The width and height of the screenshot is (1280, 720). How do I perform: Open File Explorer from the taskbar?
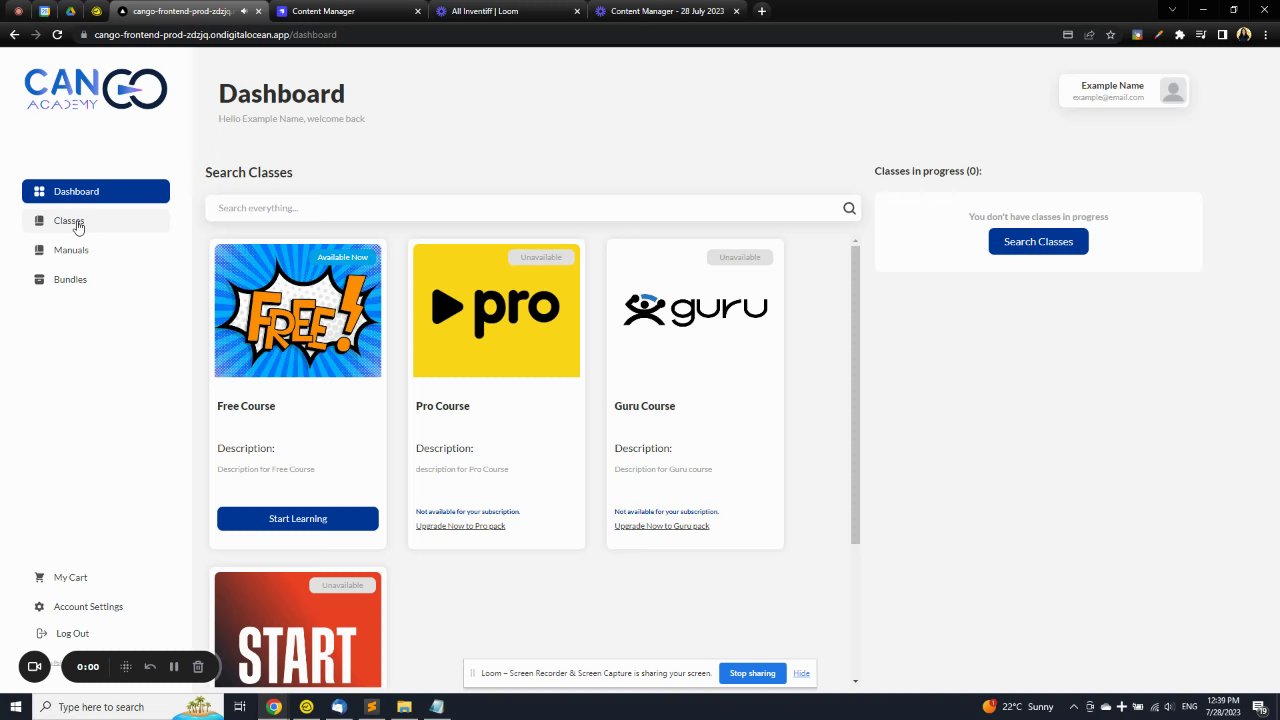pos(404,707)
